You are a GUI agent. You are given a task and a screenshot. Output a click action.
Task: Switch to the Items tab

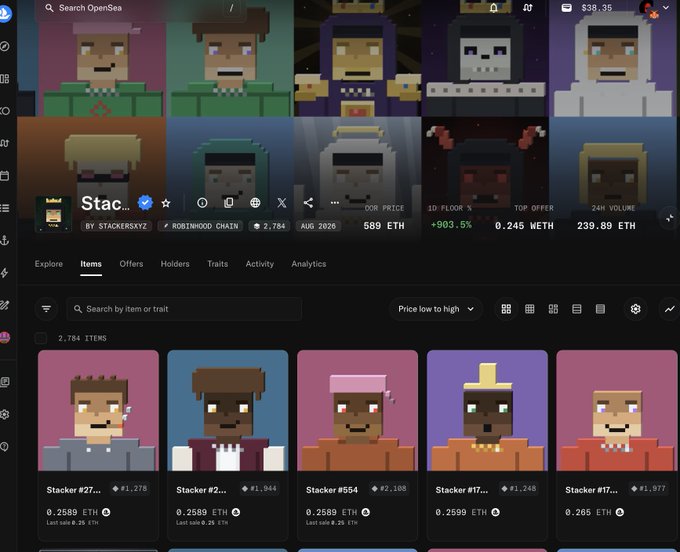(91, 264)
